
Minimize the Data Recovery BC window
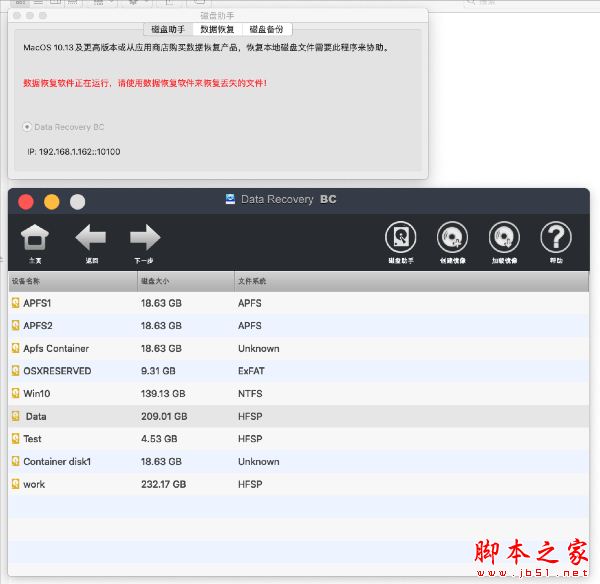click(x=52, y=202)
